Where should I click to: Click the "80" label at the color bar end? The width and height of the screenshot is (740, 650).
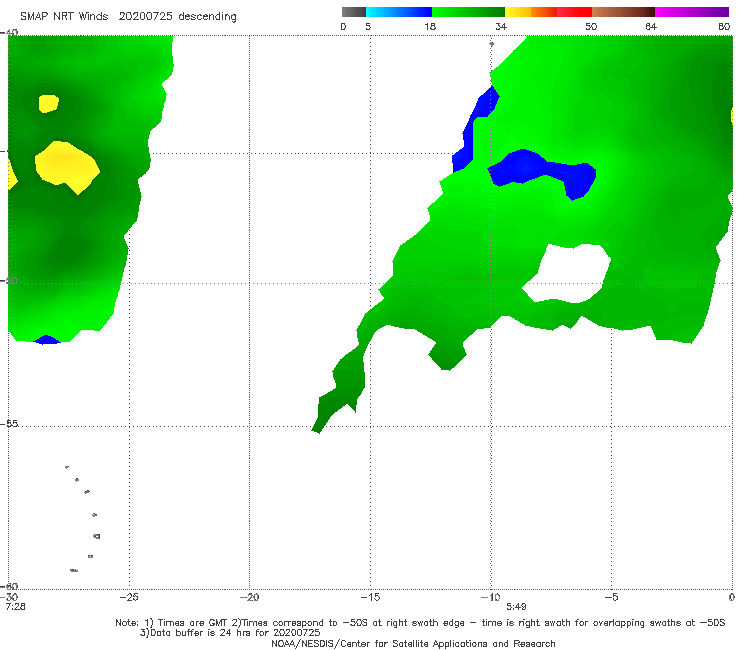point(724,26)
